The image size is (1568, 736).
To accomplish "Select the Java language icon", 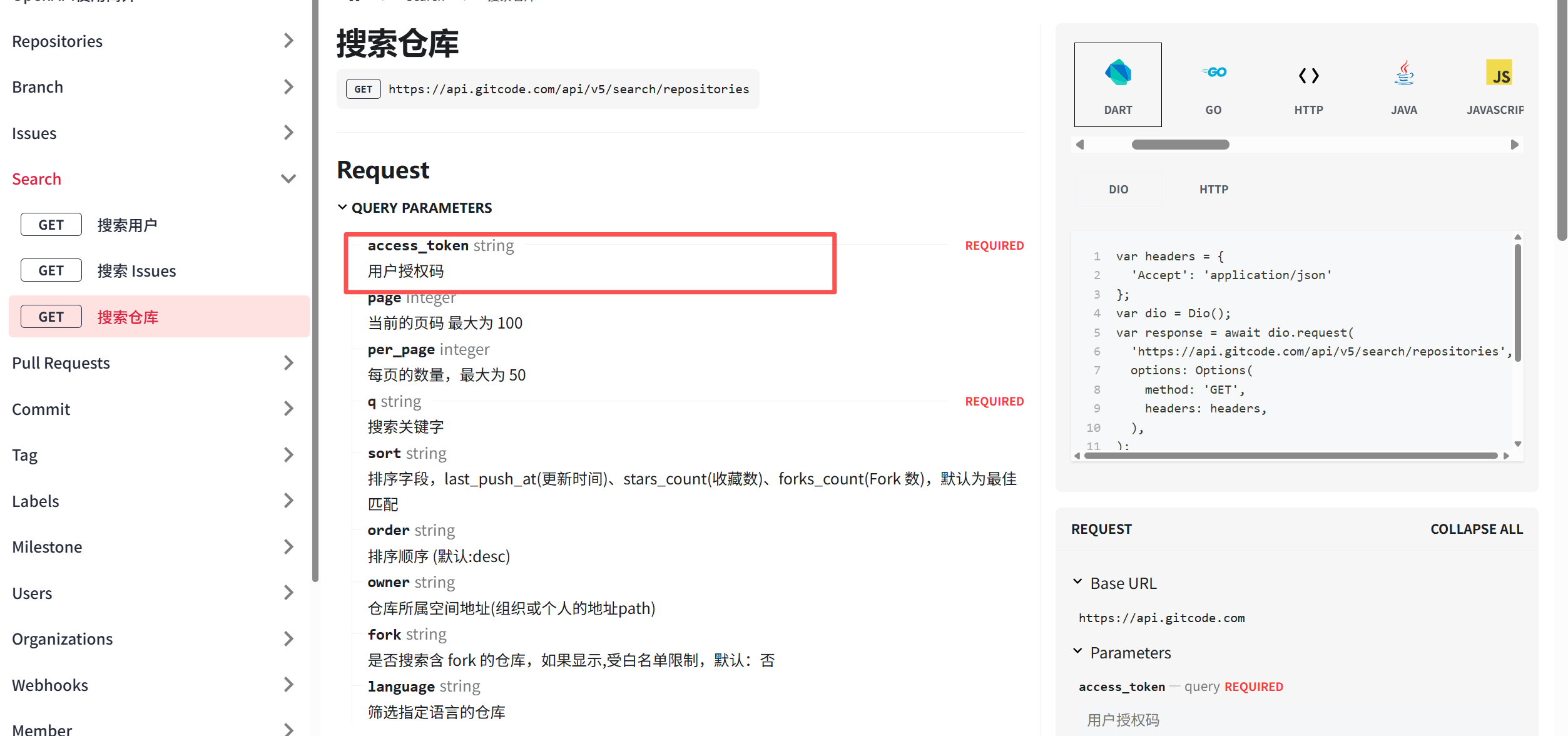I will point(1403,73).
